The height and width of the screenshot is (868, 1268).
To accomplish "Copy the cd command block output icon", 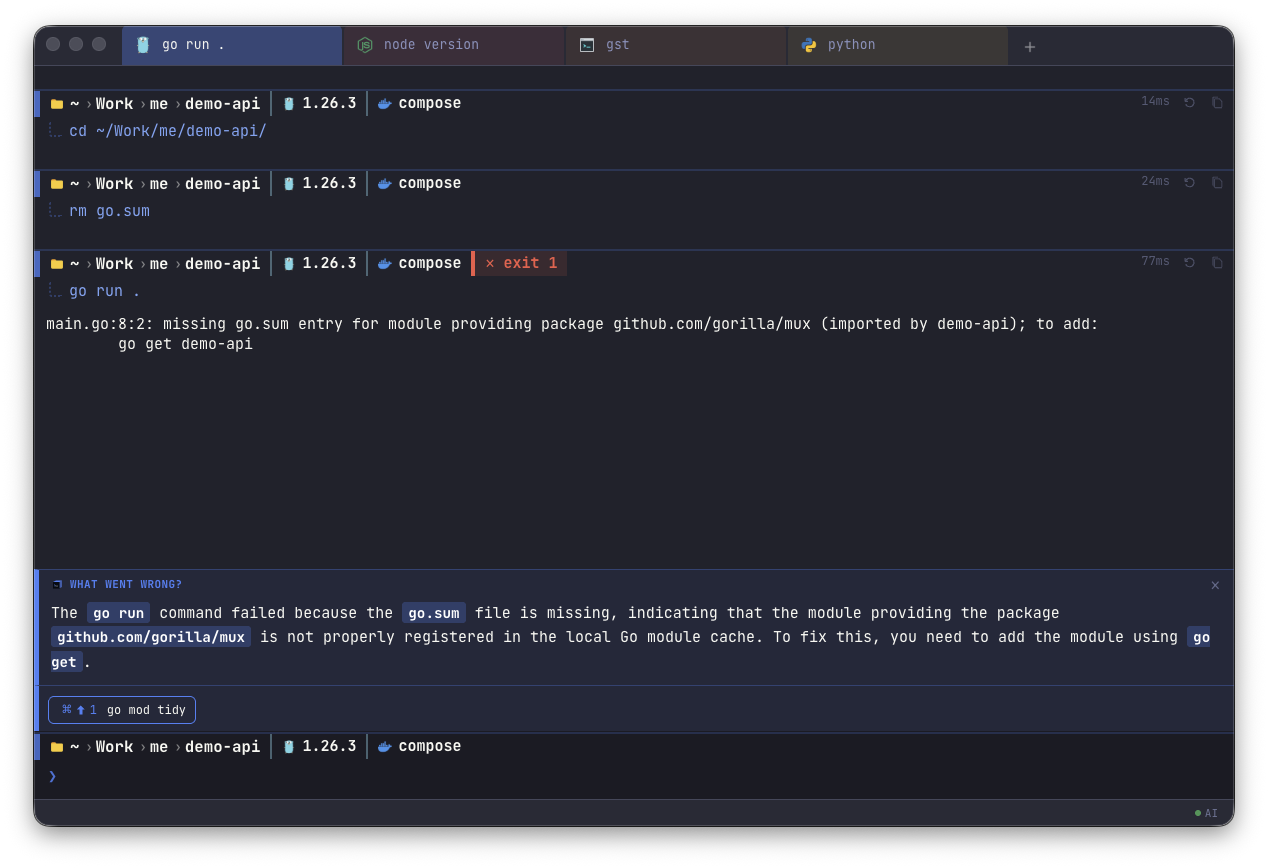I will (x=1217, y=102).
